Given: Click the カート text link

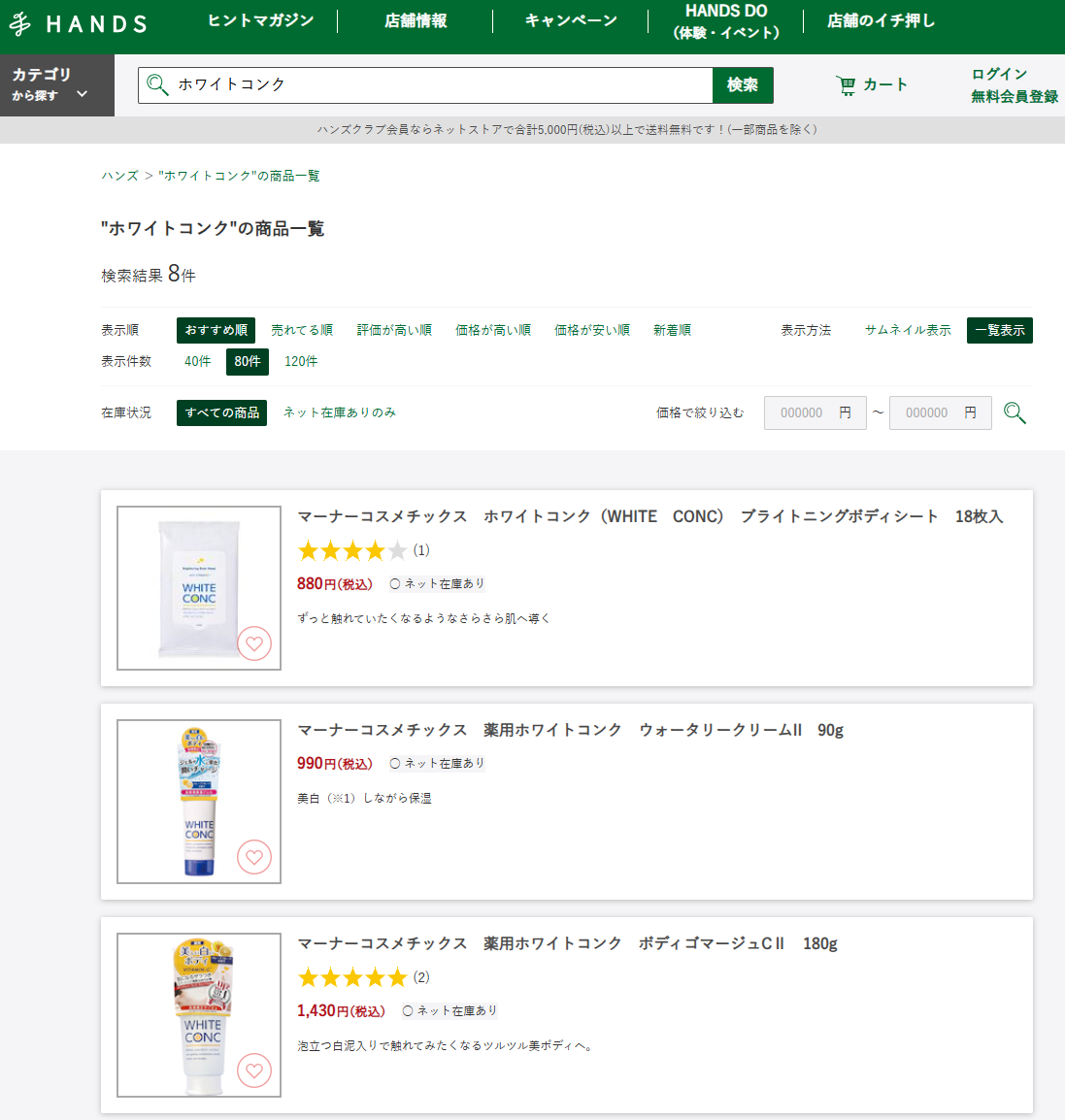Looking at the screenshot, I should [885, 85].
